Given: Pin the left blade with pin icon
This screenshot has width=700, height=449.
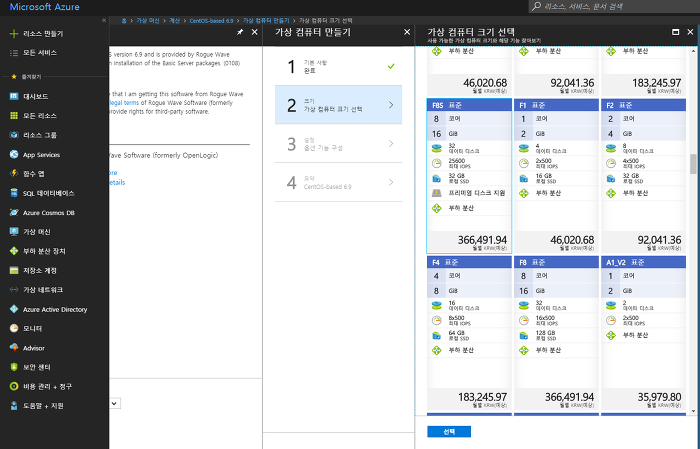Looking at the screenshot, I should tap(240, 32).
